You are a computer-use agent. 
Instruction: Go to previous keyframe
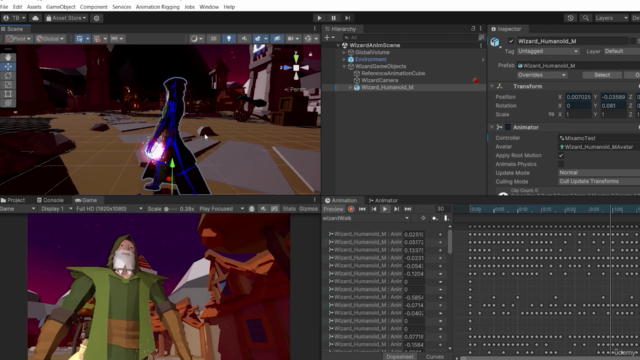pyautogui.click(x=373, y=209)
